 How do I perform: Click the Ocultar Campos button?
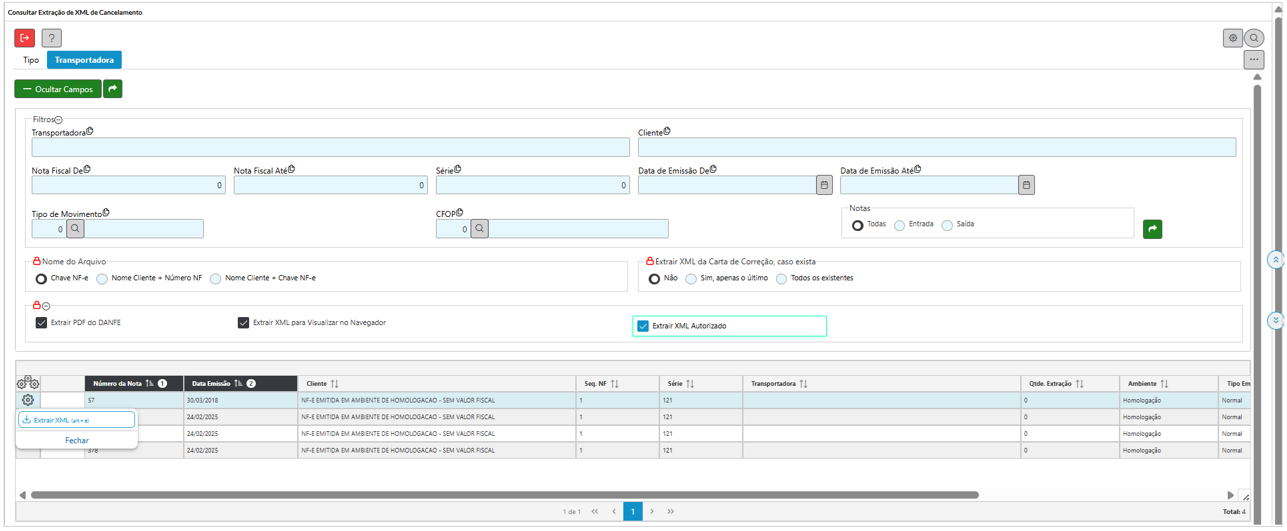[58, 89]
